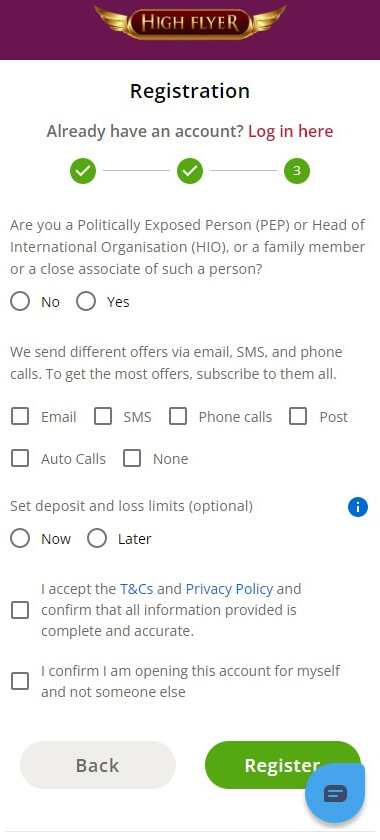Click the Back button

tap(98, 765)
